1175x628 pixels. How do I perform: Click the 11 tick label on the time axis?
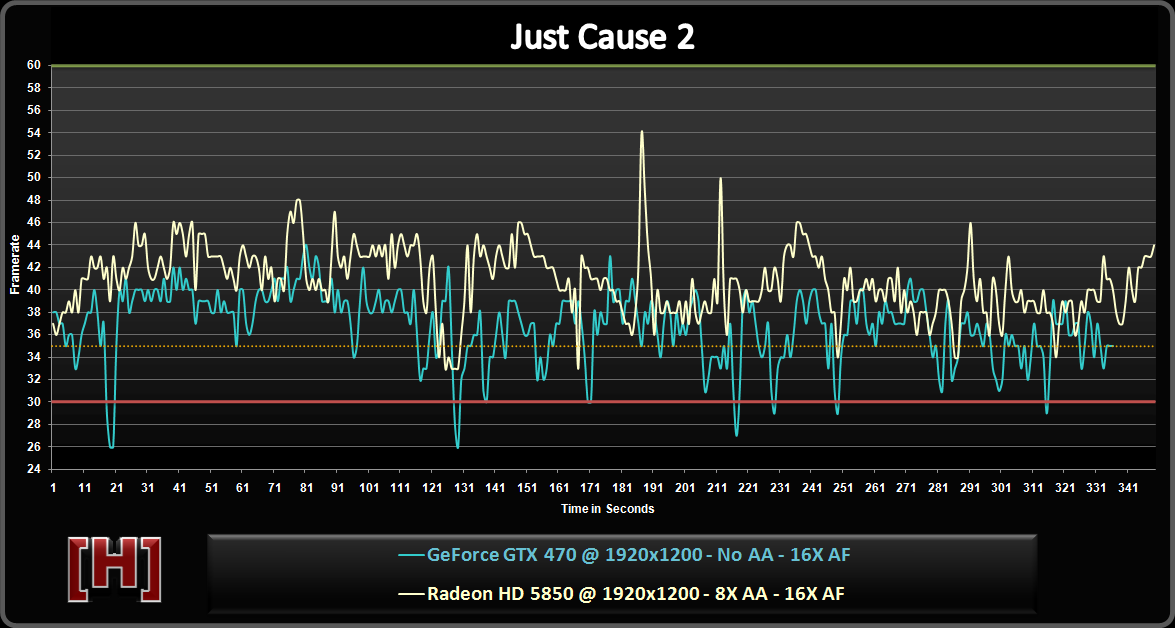click(x=85, y=488)
